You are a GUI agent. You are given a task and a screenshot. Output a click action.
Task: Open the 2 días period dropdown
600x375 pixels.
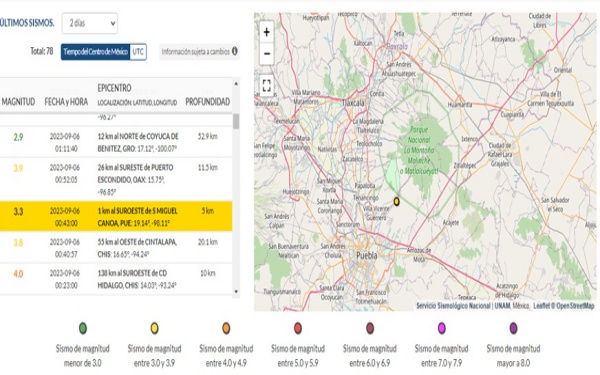pyautogui.click(x=90, y=23)
